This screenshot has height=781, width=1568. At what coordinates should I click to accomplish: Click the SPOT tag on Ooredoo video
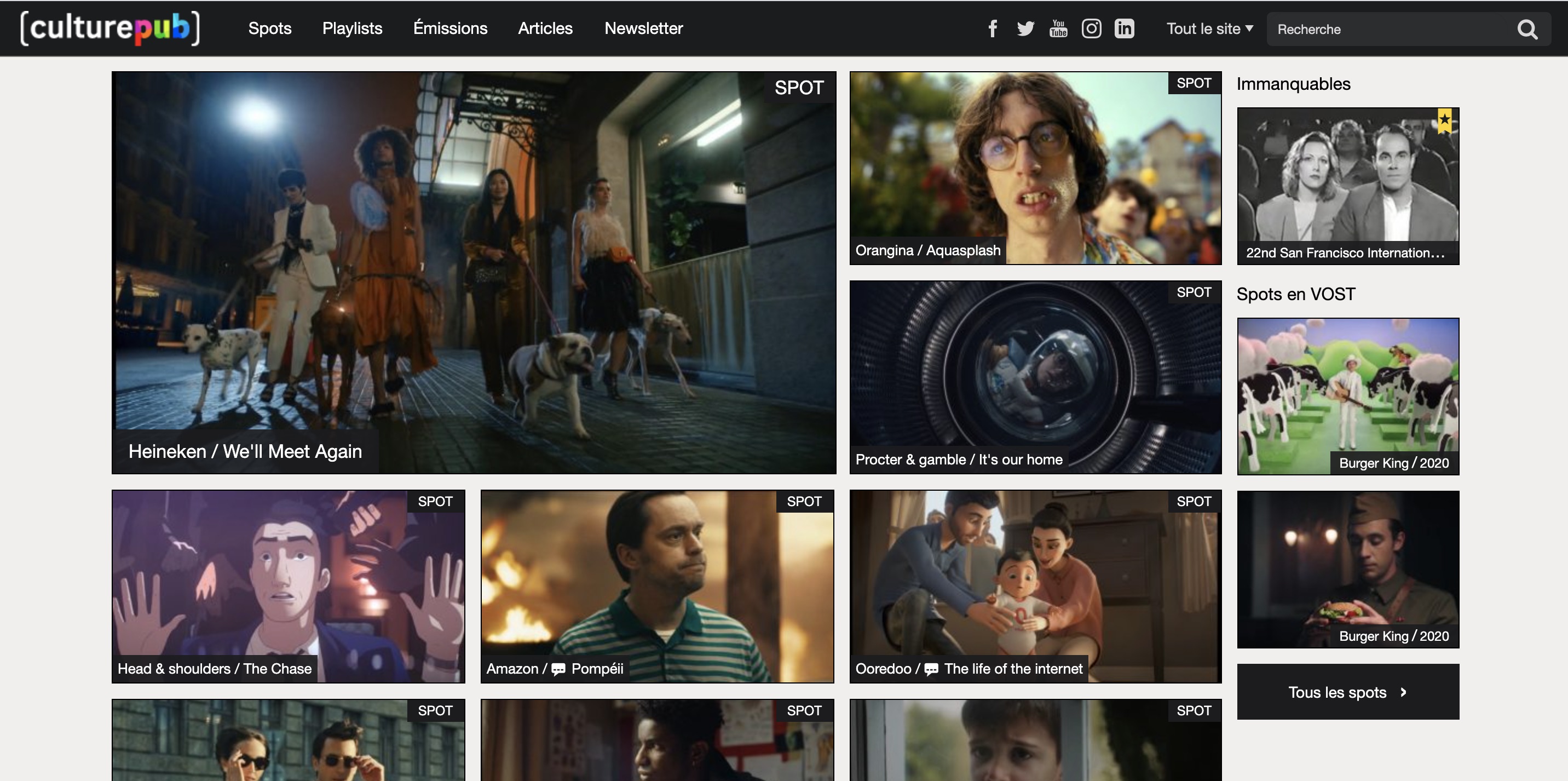click(x=1194, y=502)
